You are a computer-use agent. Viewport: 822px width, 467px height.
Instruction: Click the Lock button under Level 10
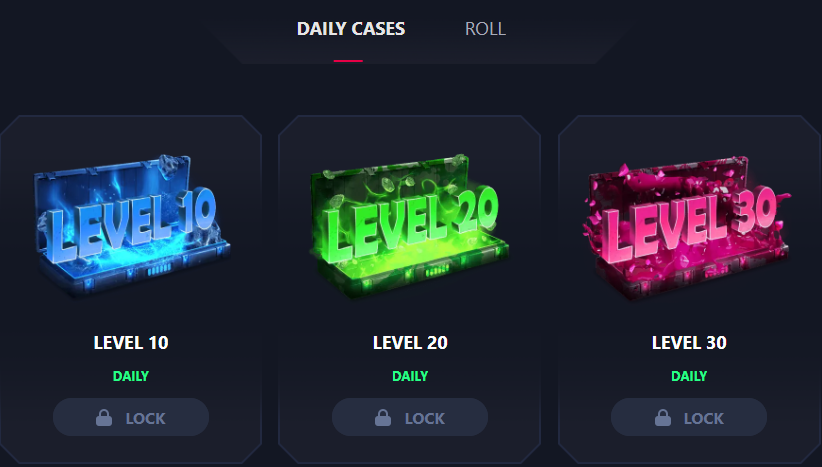(x=131, y=417)
